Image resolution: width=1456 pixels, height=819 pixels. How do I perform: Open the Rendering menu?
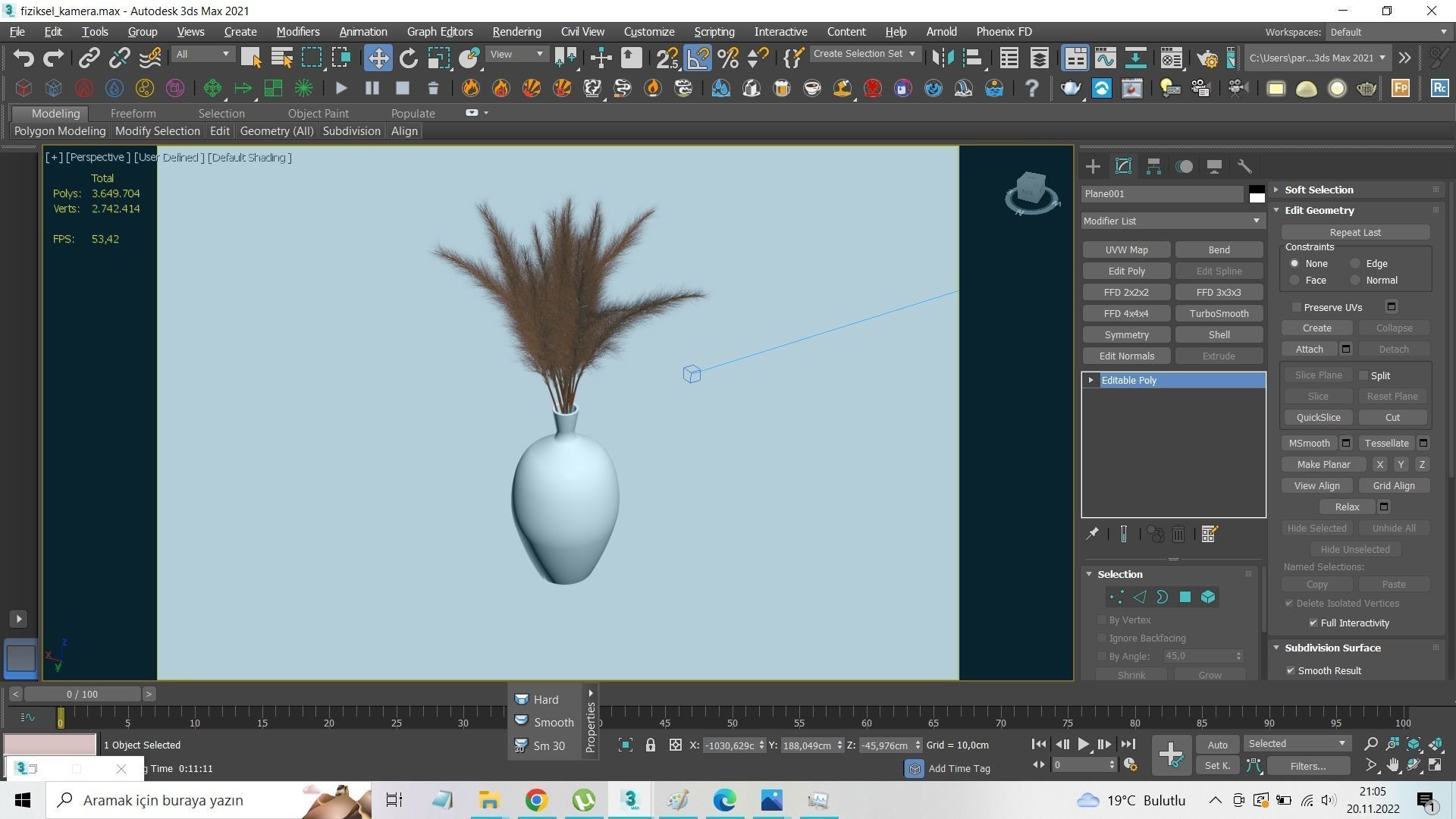coord(516,32)
